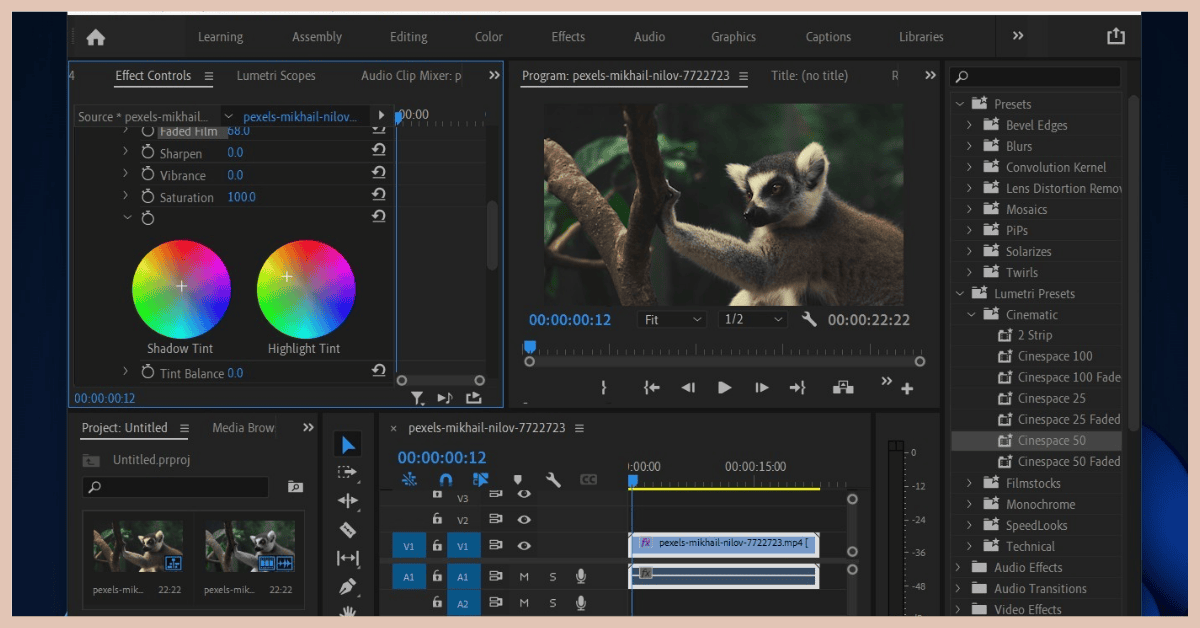Open the Lumetri Scopes tab
Image resolution: width=1200 pixels, height=628 pixels.
[276, 76]
